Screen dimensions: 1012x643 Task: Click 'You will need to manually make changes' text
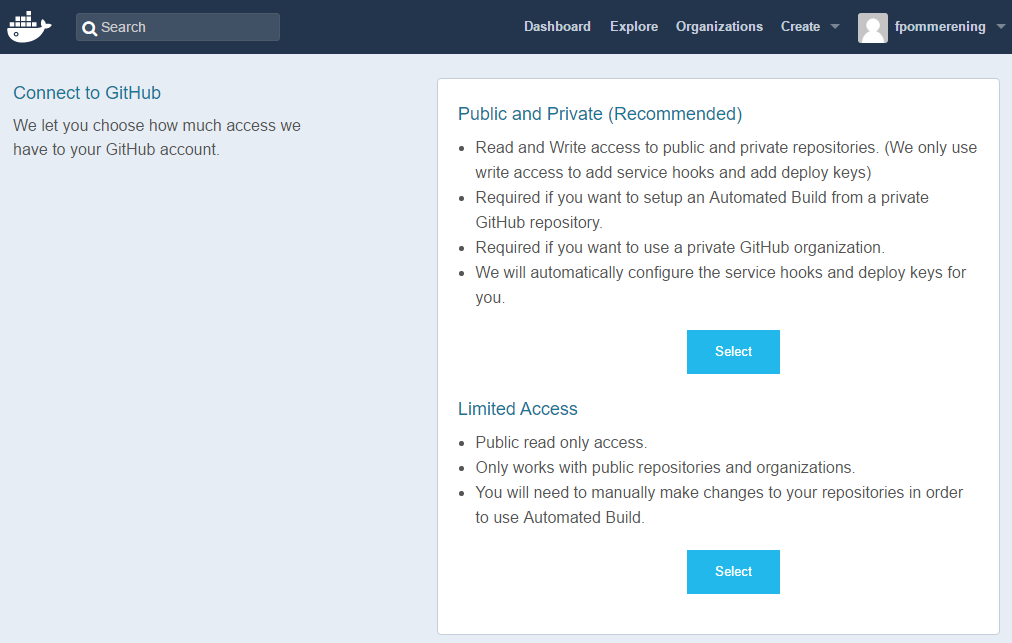719,505
